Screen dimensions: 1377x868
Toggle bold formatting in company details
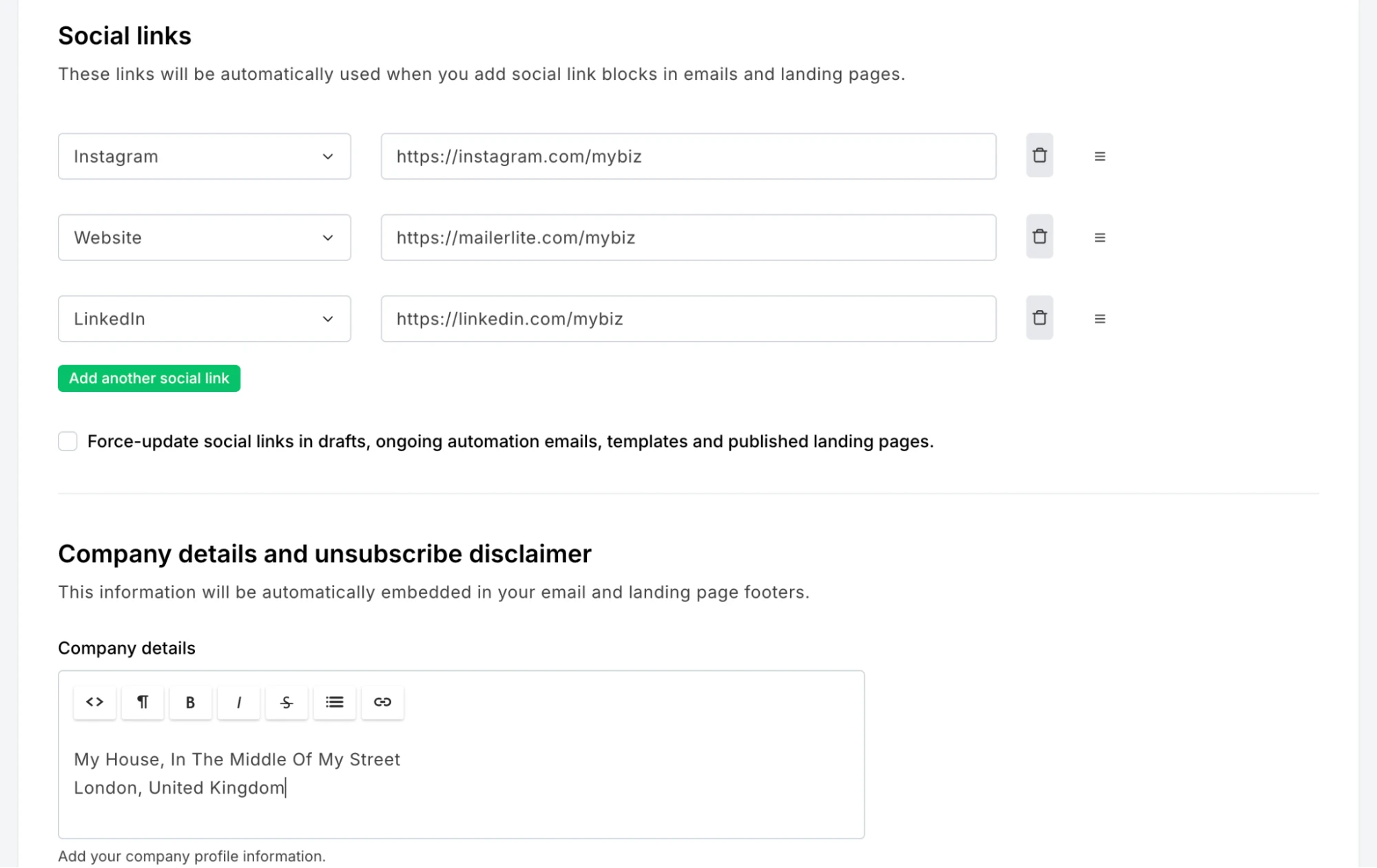click(190, 702)
